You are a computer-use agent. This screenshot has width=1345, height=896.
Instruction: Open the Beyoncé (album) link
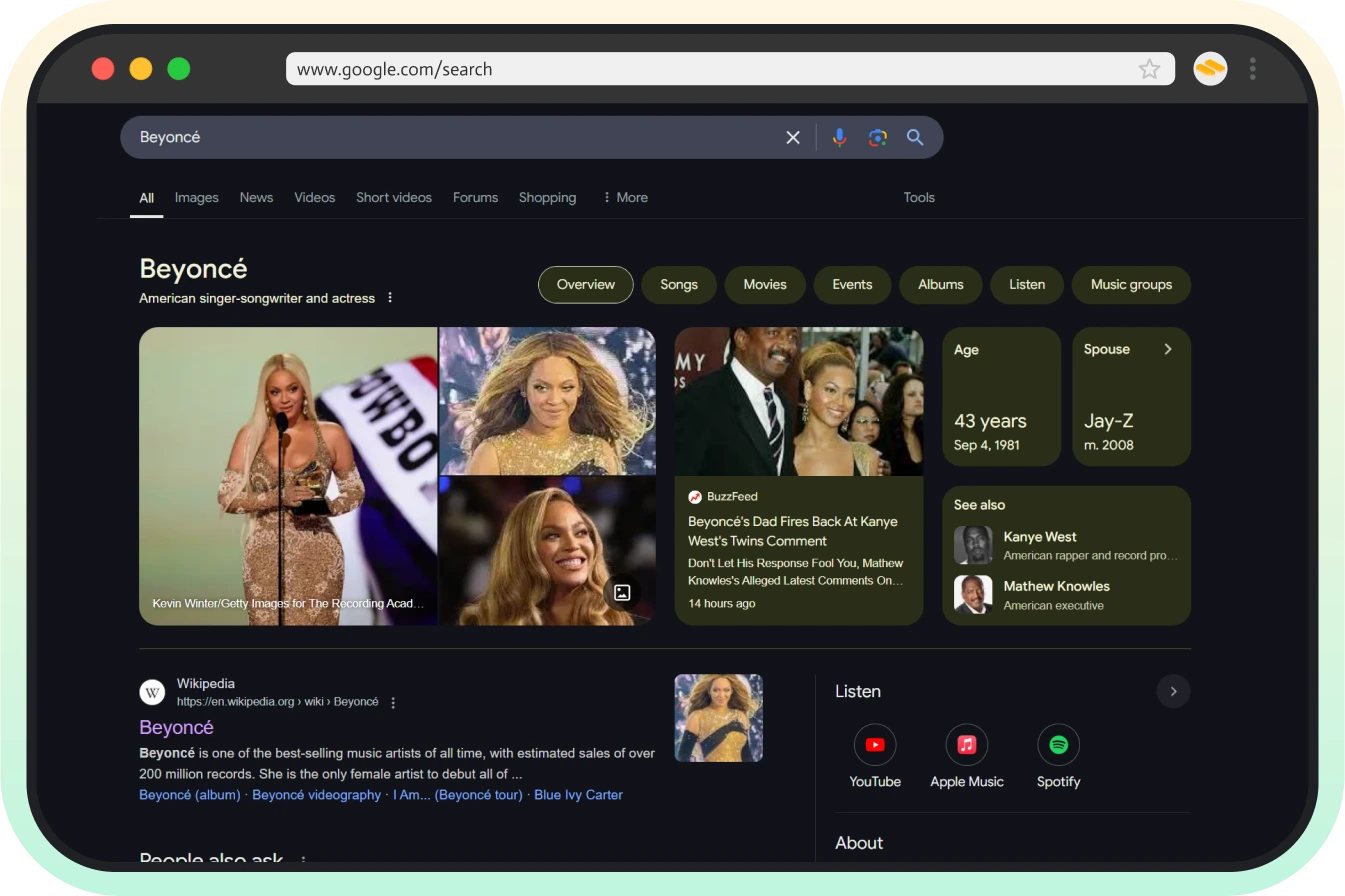pos(189,794)
